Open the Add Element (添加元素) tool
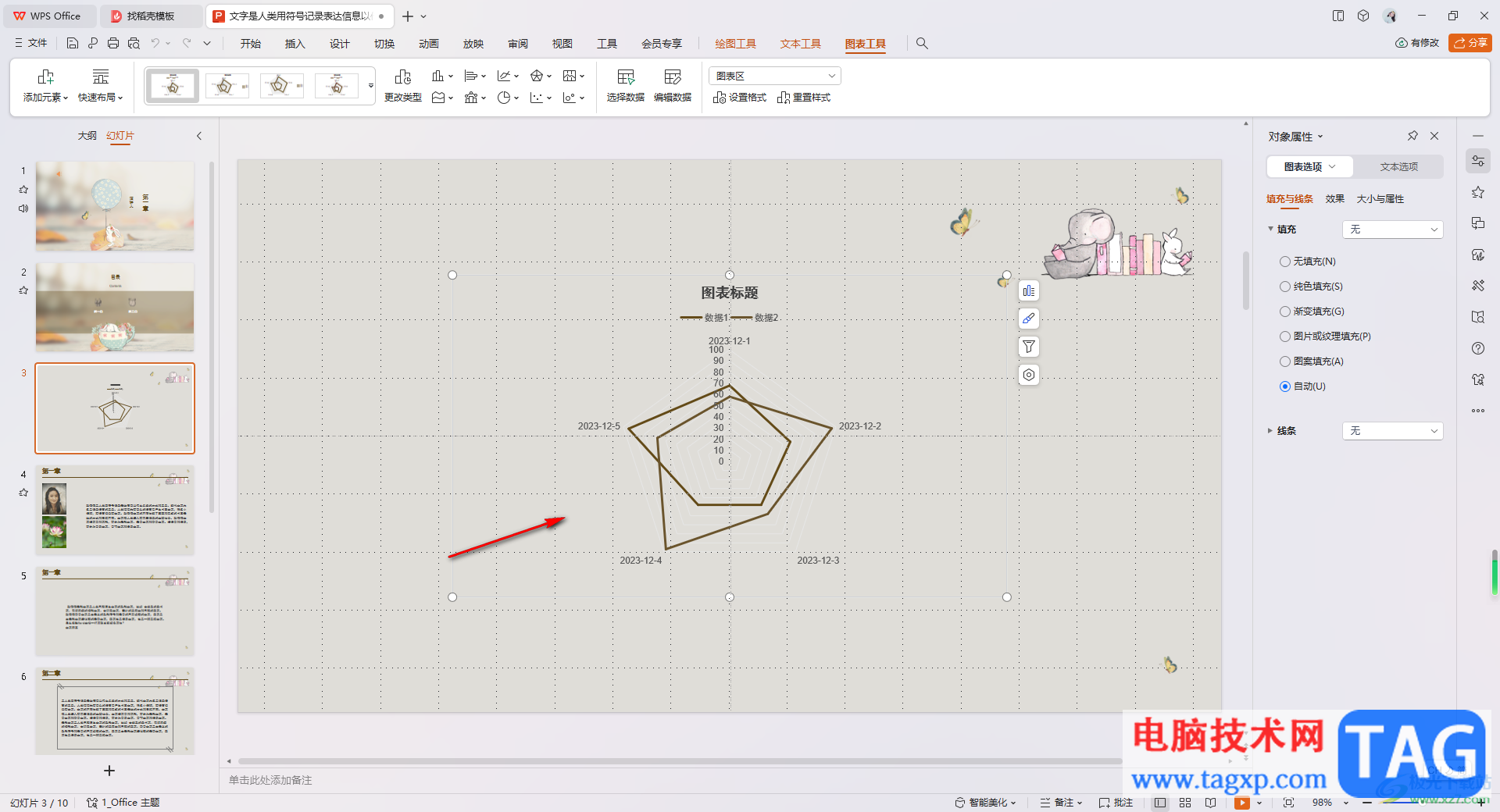1500x812 pixels. click(x=45, y=86)
